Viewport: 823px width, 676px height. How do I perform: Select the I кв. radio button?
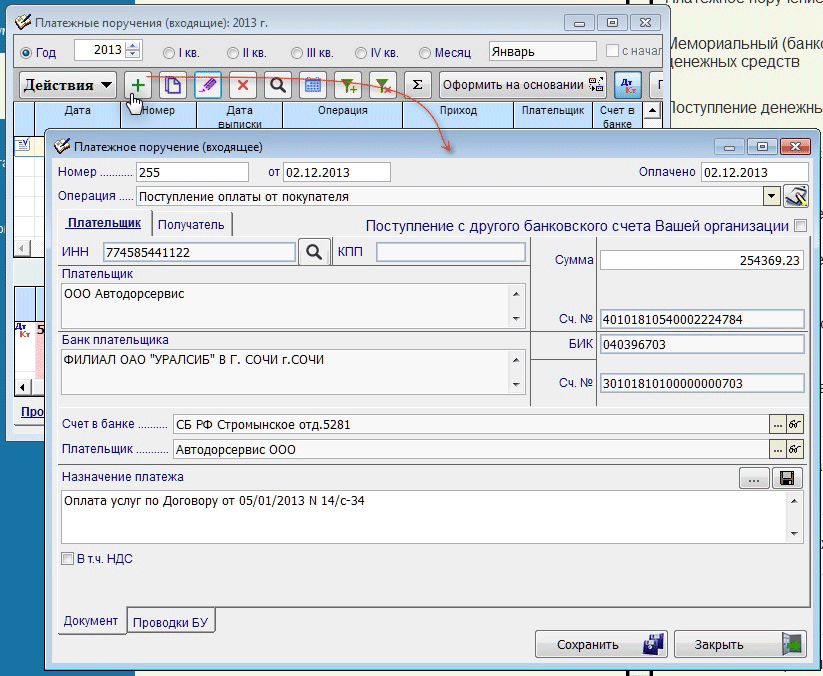click(x=168, y=53)
